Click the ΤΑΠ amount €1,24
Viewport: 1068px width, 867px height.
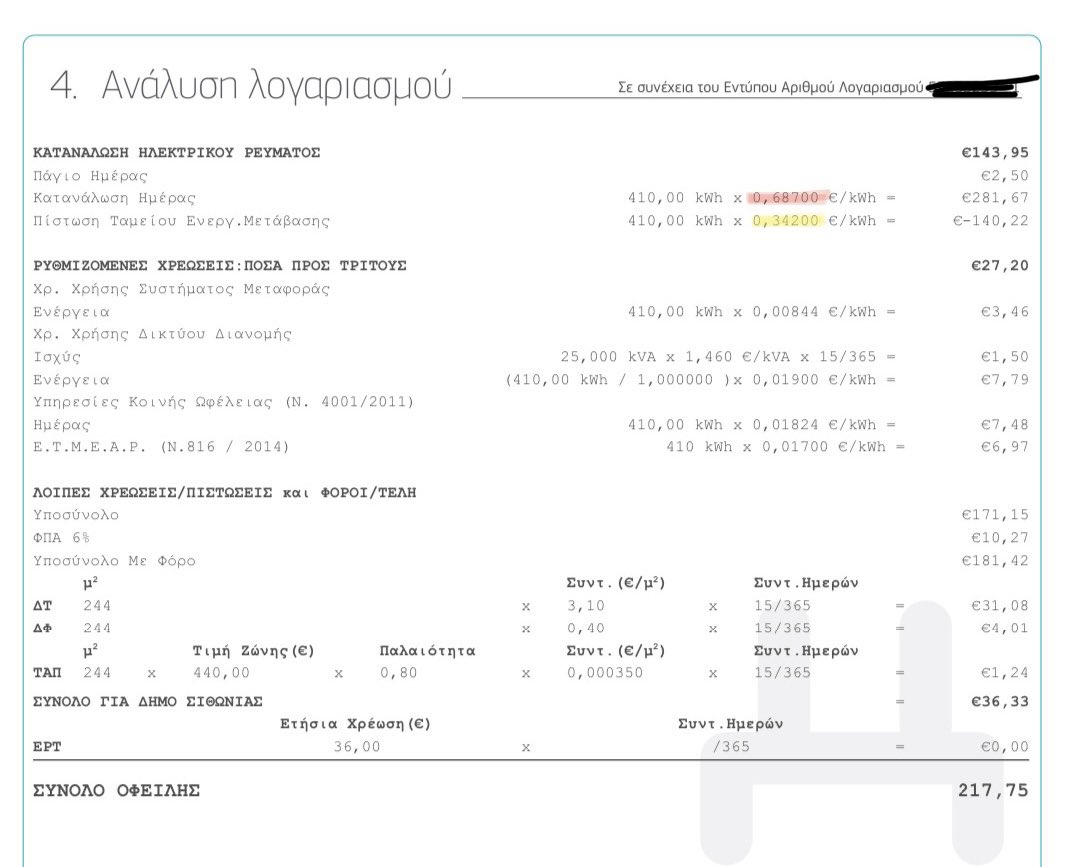[1004, 673]
